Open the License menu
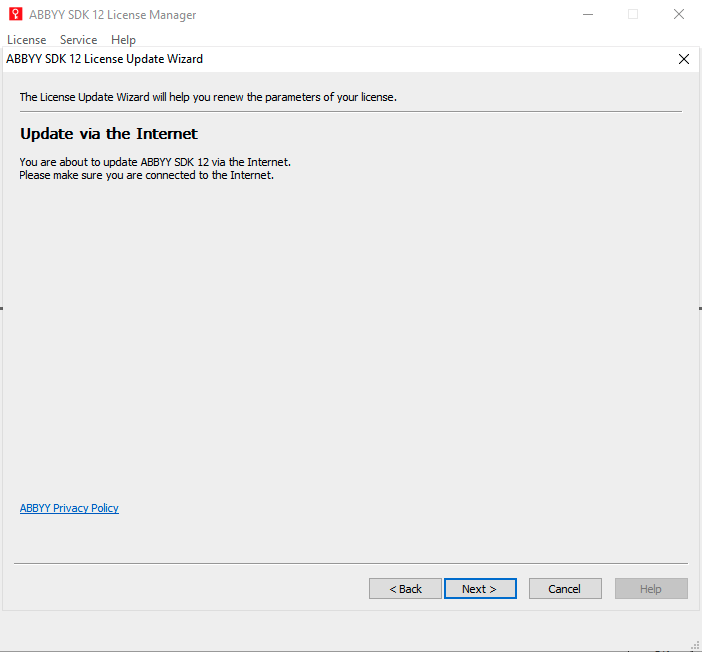 27,40
